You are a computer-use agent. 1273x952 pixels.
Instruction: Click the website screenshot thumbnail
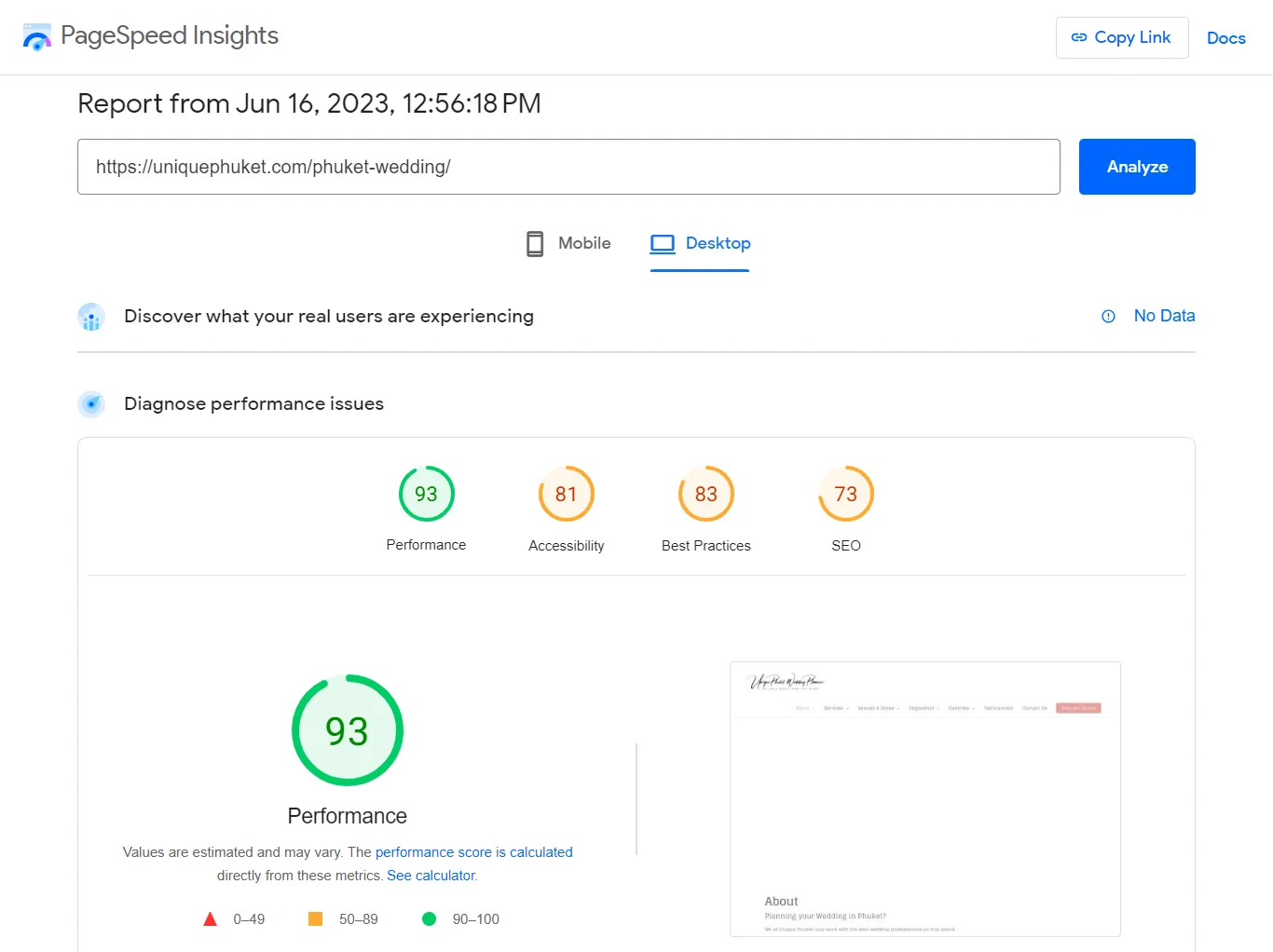(925, 799)
